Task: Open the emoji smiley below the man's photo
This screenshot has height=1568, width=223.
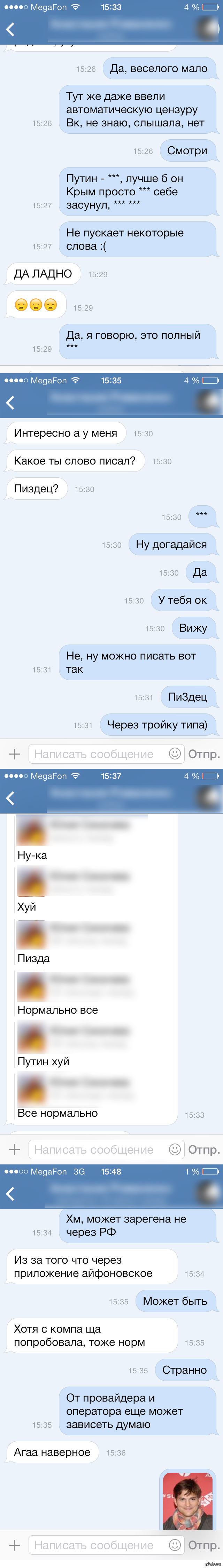Action: (175, 1544)
